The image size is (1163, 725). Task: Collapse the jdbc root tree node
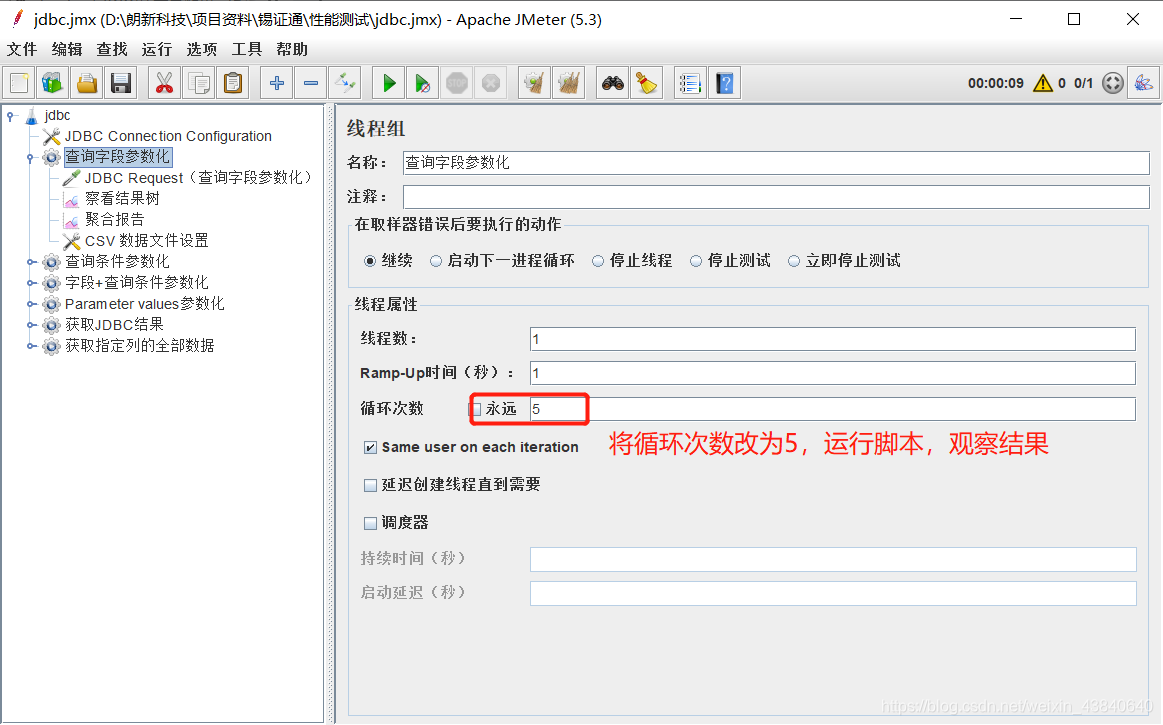(10, 116)
